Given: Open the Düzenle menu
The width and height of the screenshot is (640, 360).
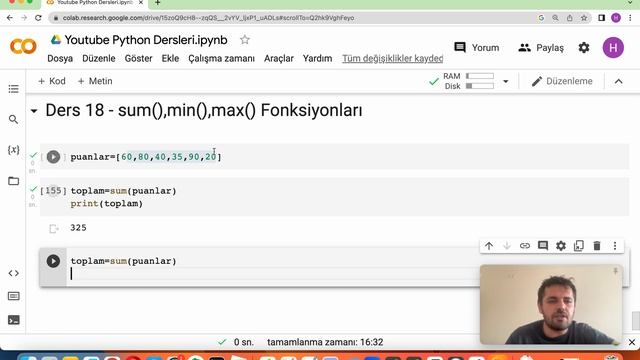Looking at the screenshot, I should [99, 58].
